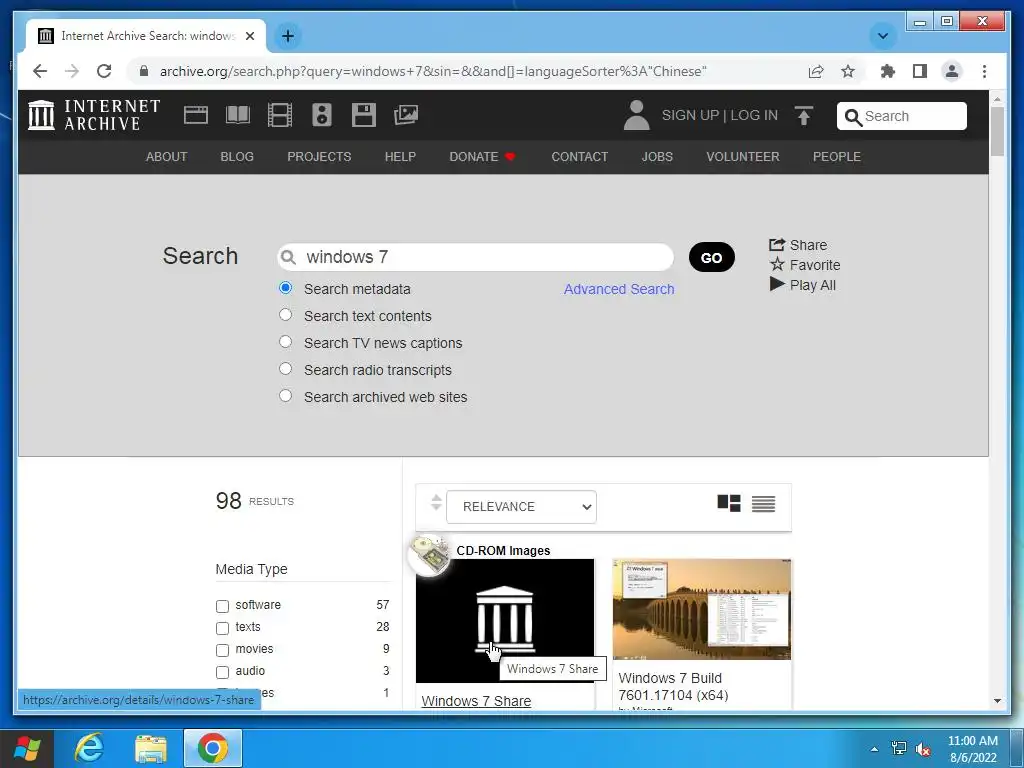This screenshot has width=1024, height=768.
Task: Open the Advanced Search link
Action: 619,289
